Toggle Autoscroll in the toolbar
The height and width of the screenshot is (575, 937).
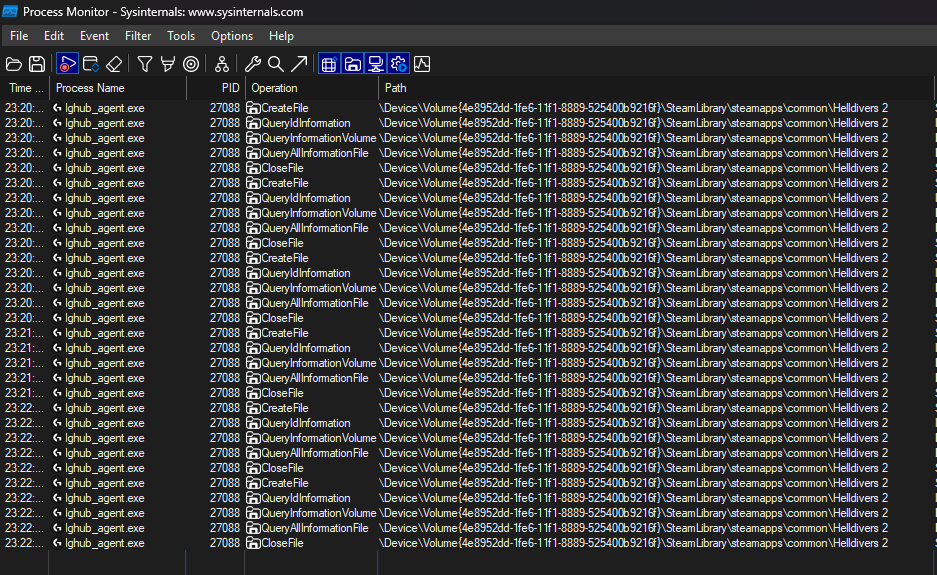click(x=91, y=64)
